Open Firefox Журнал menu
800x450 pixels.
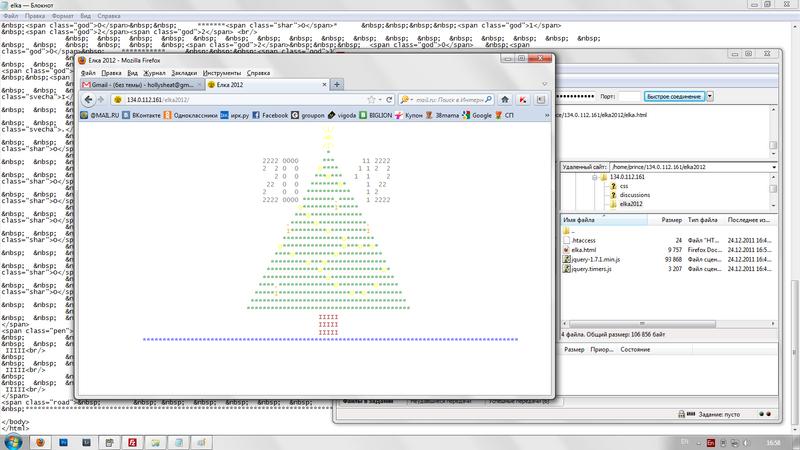(x=154, y=73)
